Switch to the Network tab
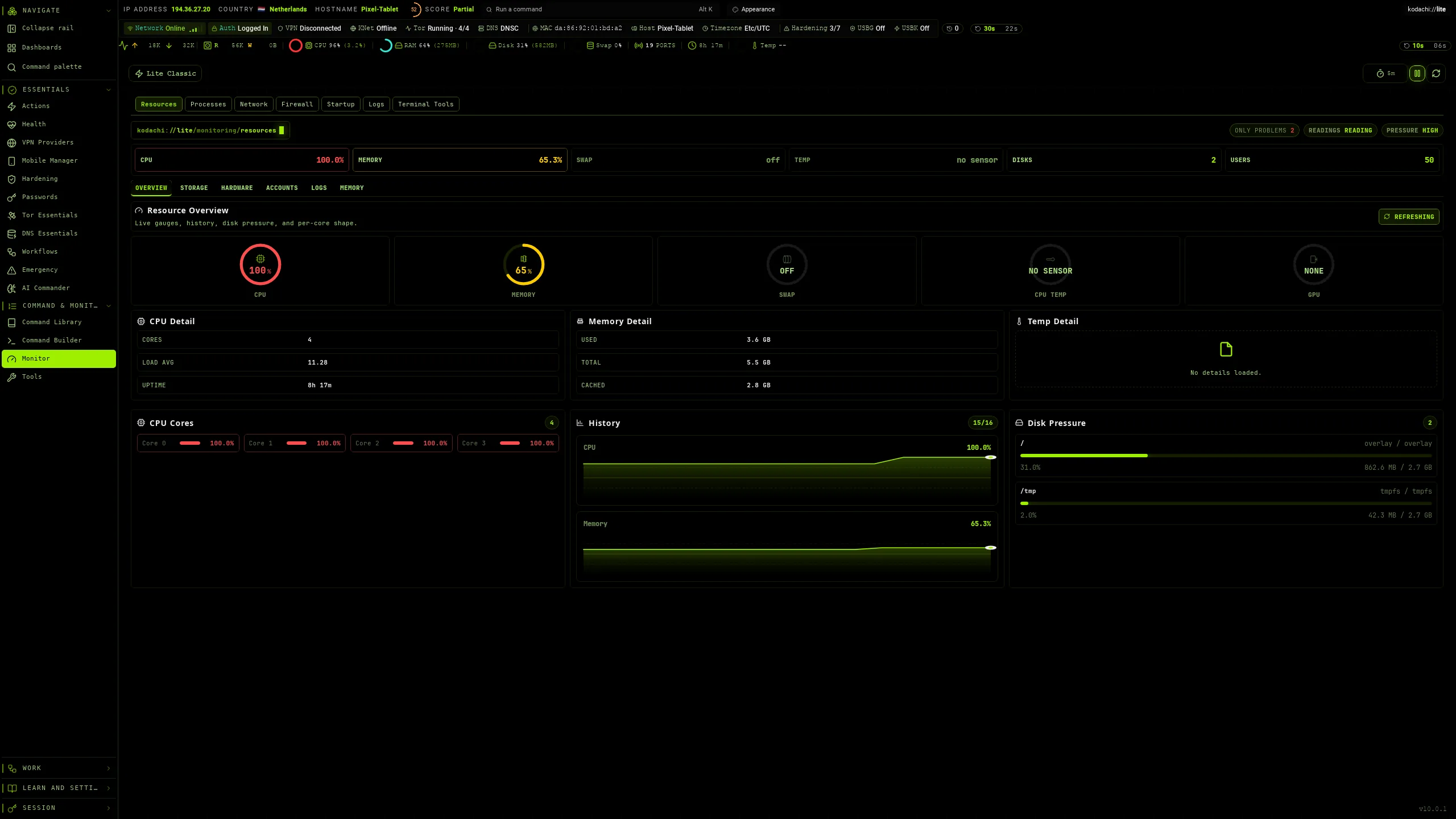Image resolution: width=1456 pixels, height=819 pixels. click(x=254, y=104)
